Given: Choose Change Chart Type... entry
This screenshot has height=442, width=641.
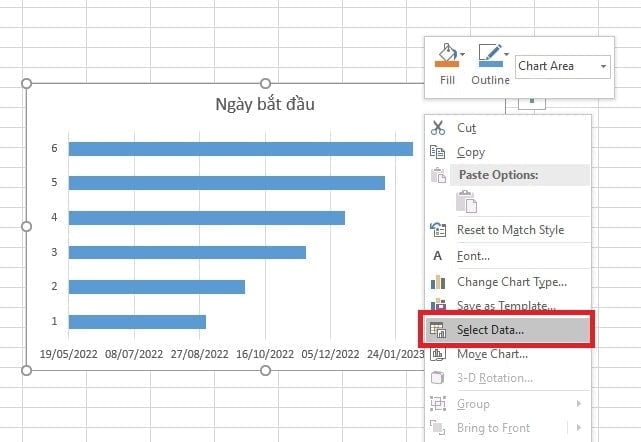Looking at the screenshot, I should click(x=512, y=282).
